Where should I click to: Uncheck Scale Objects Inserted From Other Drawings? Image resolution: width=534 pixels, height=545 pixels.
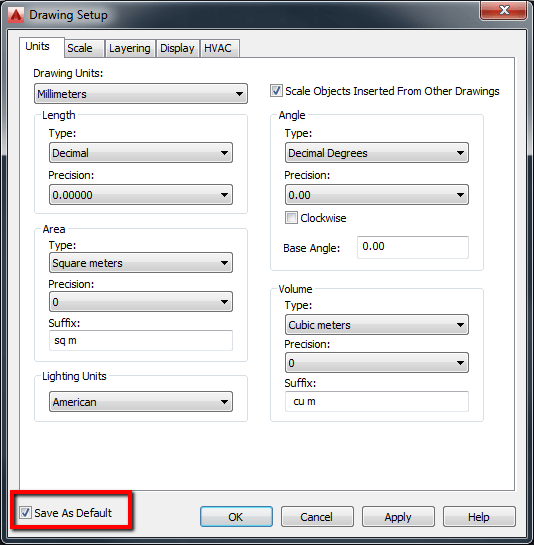276,91
